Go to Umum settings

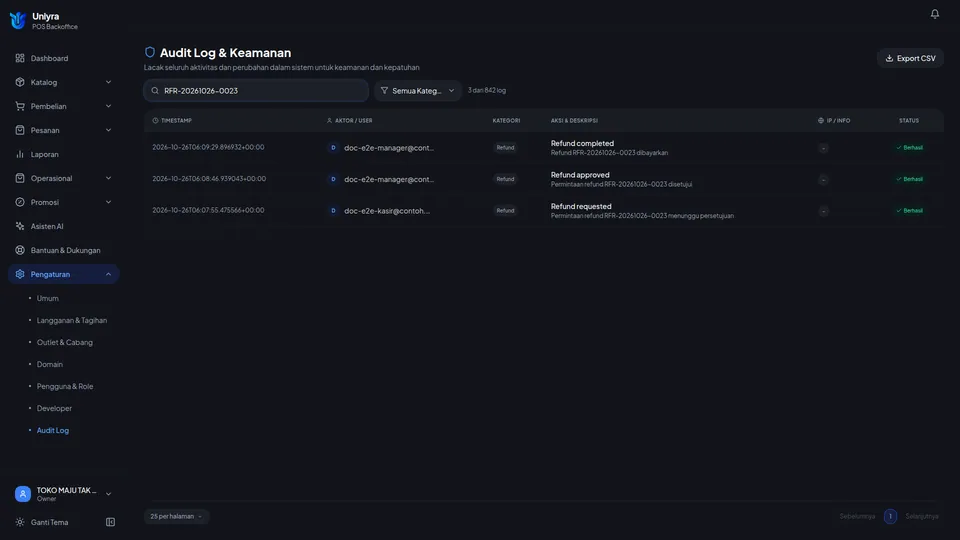pyautogui.click(x=48, y=298)
